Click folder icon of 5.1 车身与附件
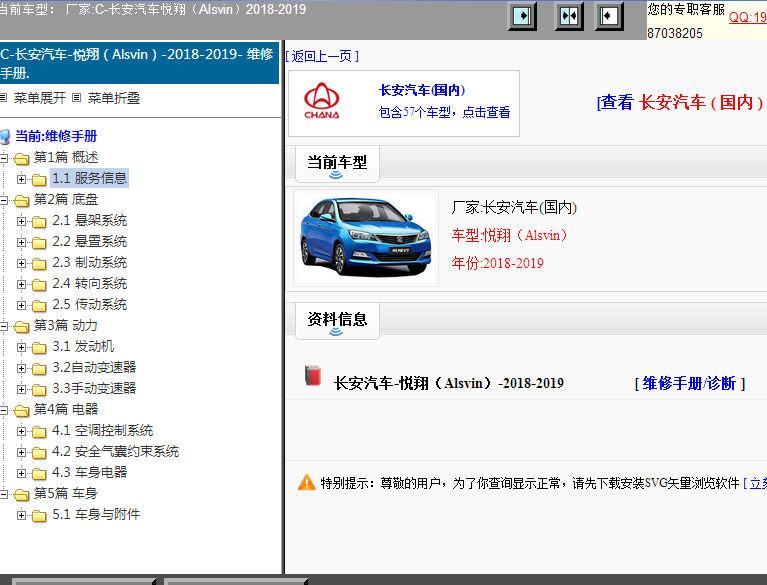 point(39,516)
